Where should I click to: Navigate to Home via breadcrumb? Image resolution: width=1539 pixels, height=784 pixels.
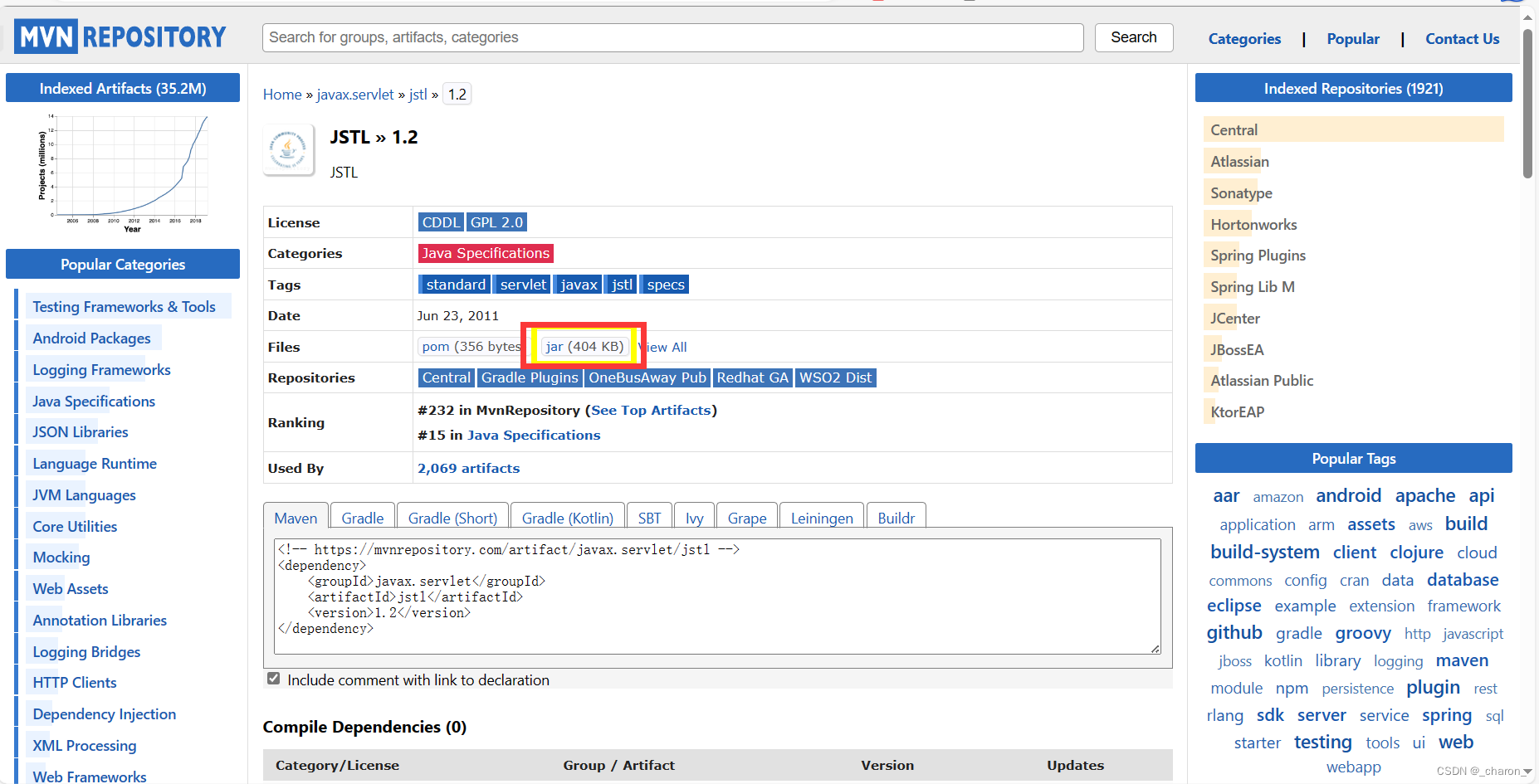pos(282,94)
